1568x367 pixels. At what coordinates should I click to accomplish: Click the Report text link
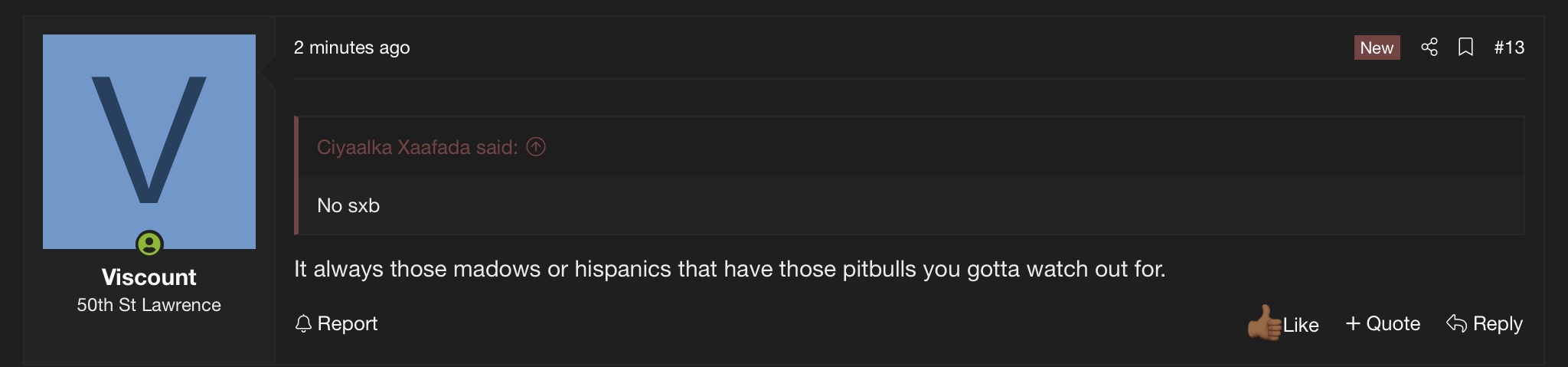347,323
